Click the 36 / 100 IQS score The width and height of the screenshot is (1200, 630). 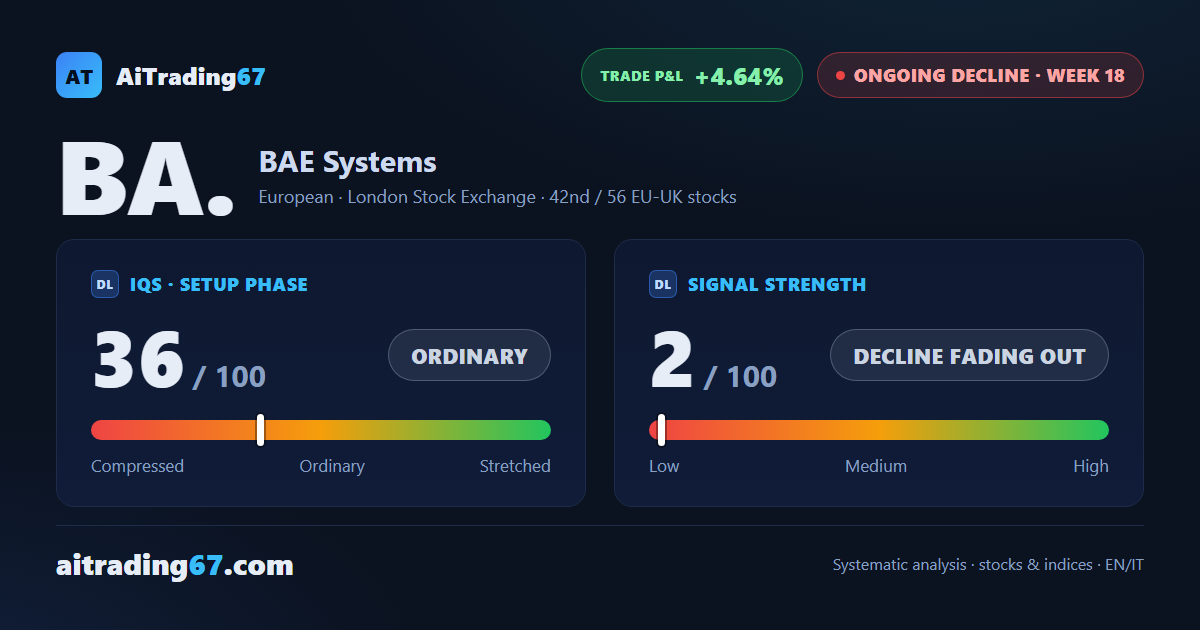click(179, 360)
